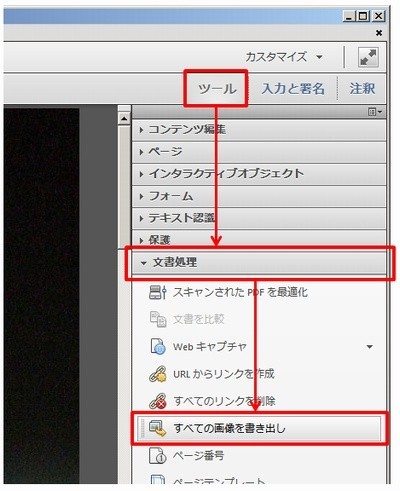Open the Web キャプチャ dropdown arrow
This screenshot has width=400, height=491.
(x=369, y=347)
